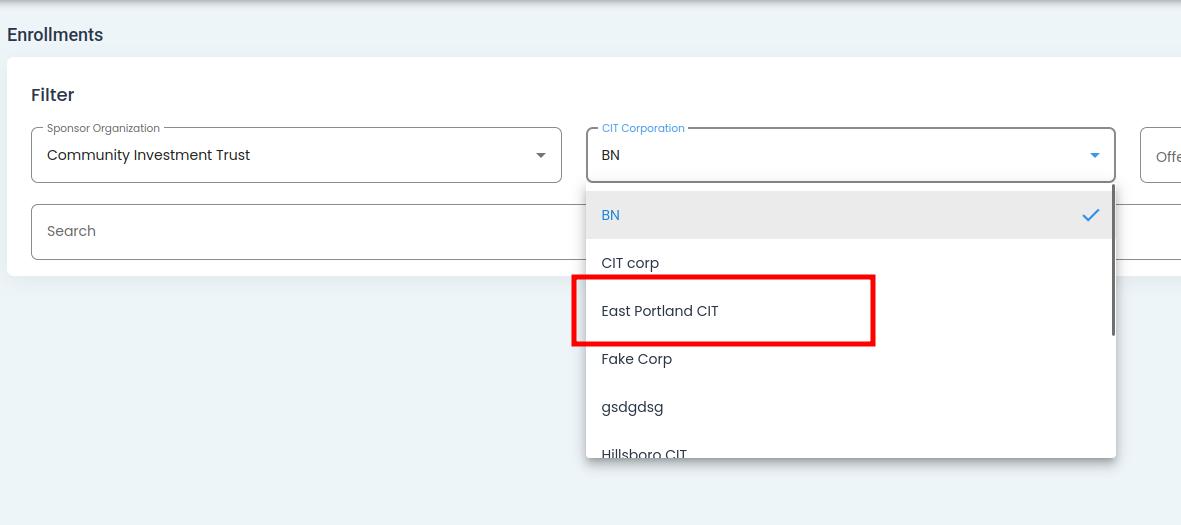Screen dimensions: 1181x525
Task: Click the Sponsor Organization dropdown arrow
Action: [540, 155]
